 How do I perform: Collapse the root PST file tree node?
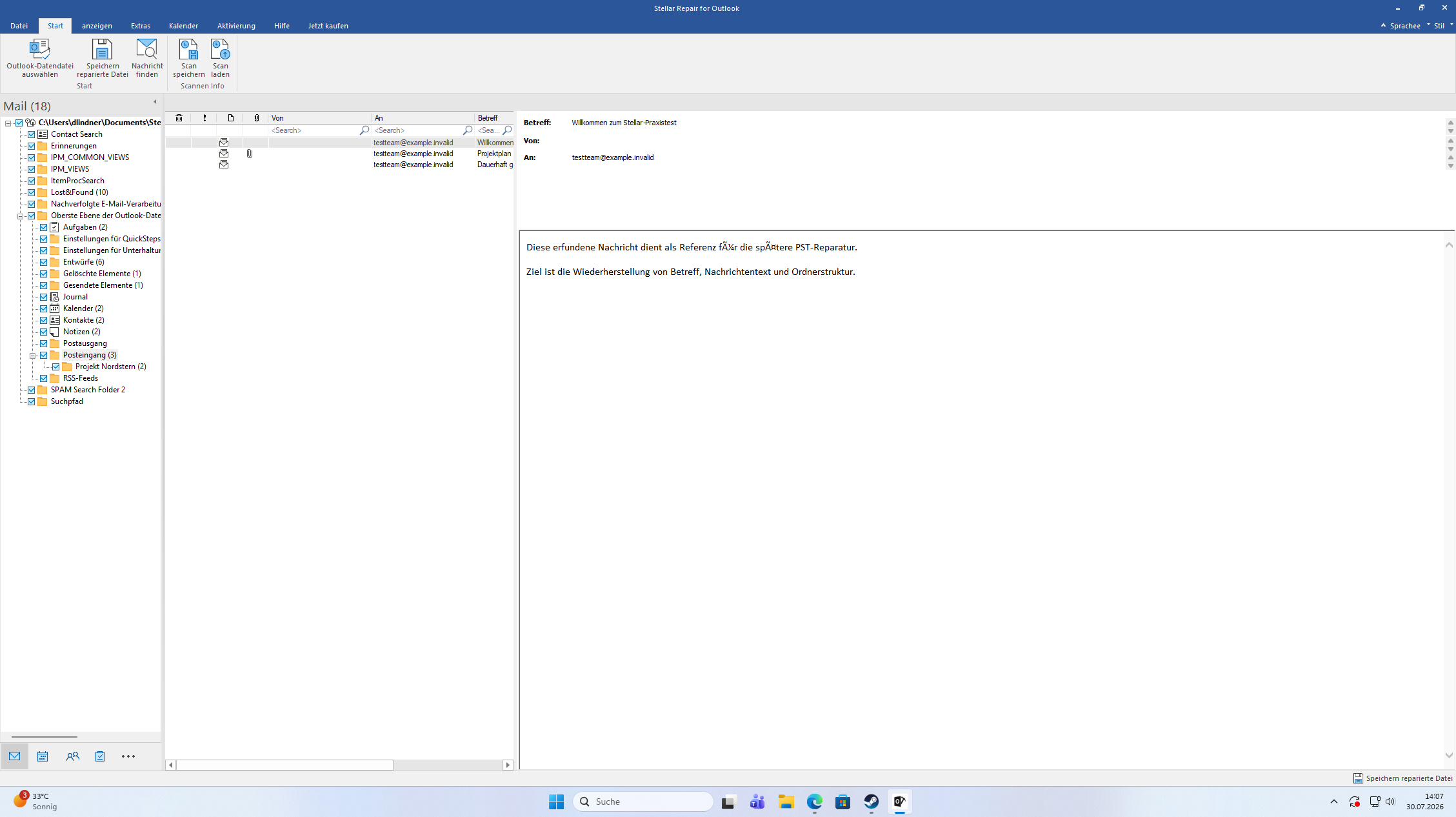click(8, 123)
